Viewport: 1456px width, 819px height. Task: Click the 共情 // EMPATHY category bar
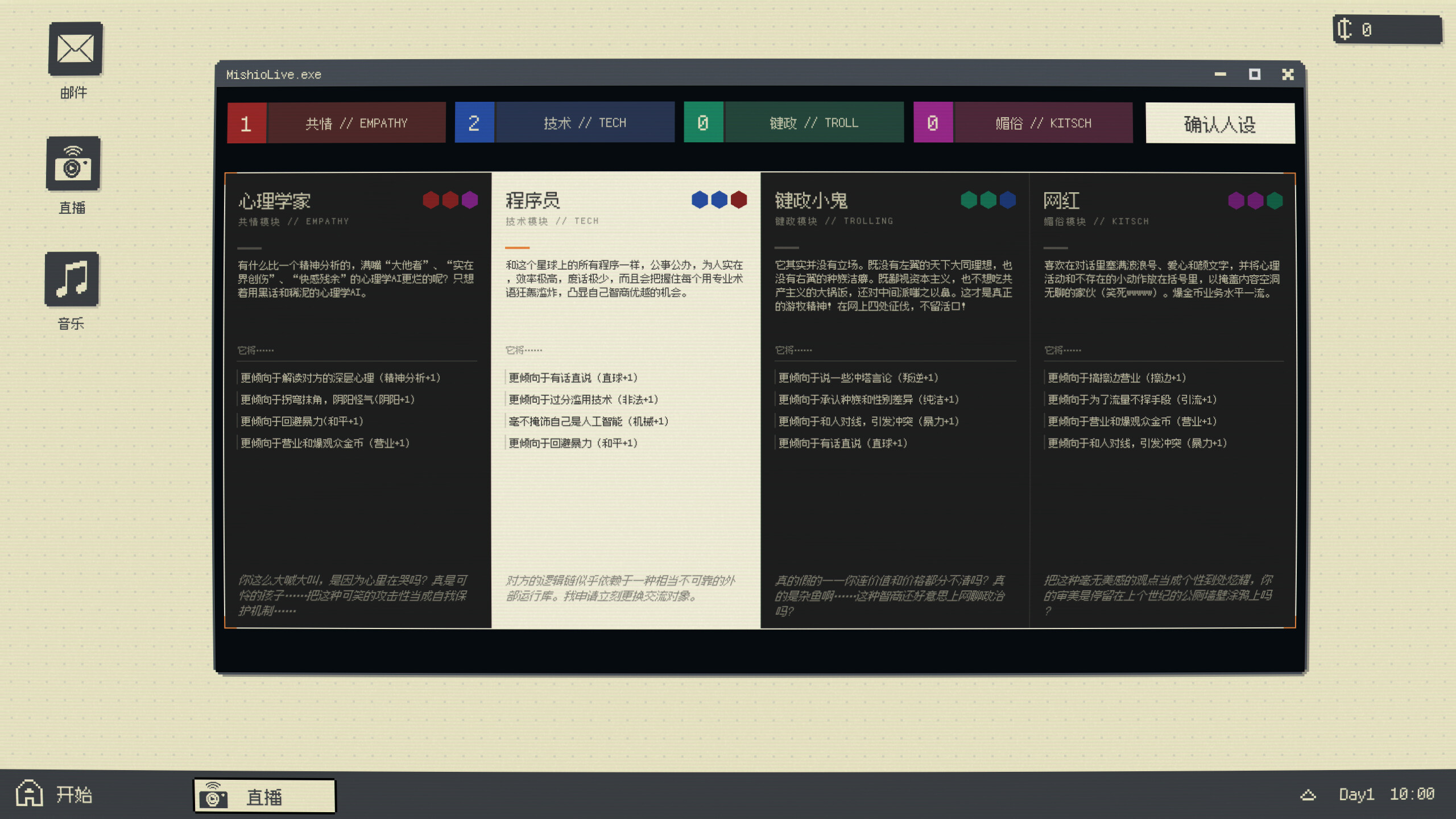[356, 122]
